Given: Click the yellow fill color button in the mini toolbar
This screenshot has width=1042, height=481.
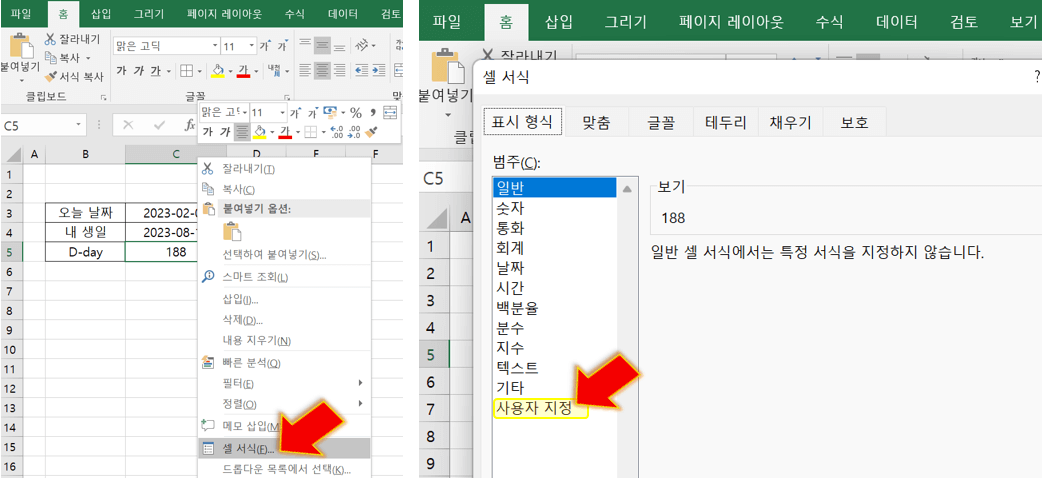Looking at the screenshot, I should click(260, 132).
